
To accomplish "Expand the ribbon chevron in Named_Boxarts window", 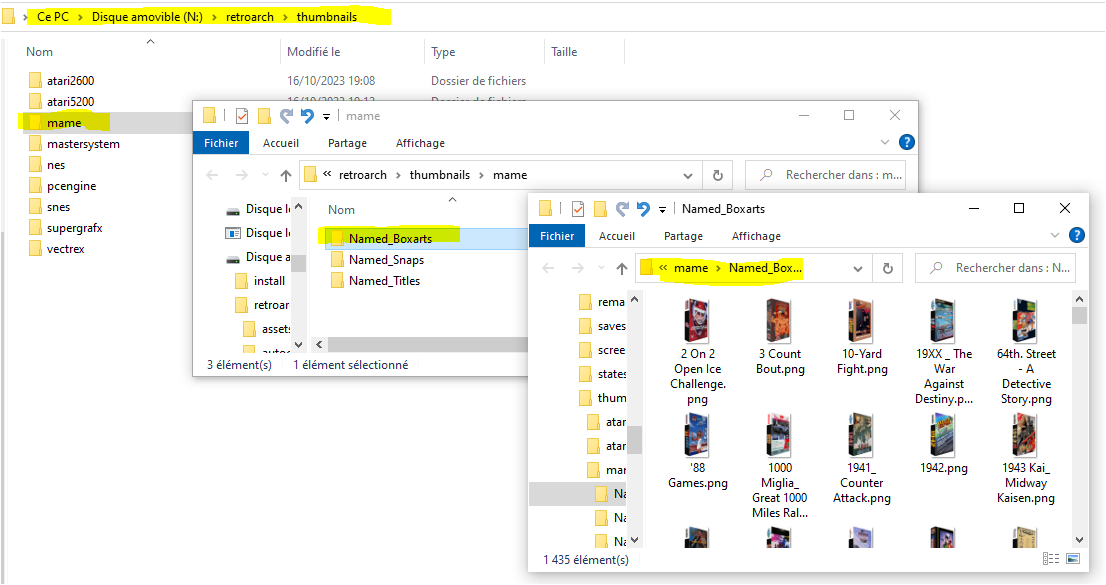I will (x=1053, y=236).
